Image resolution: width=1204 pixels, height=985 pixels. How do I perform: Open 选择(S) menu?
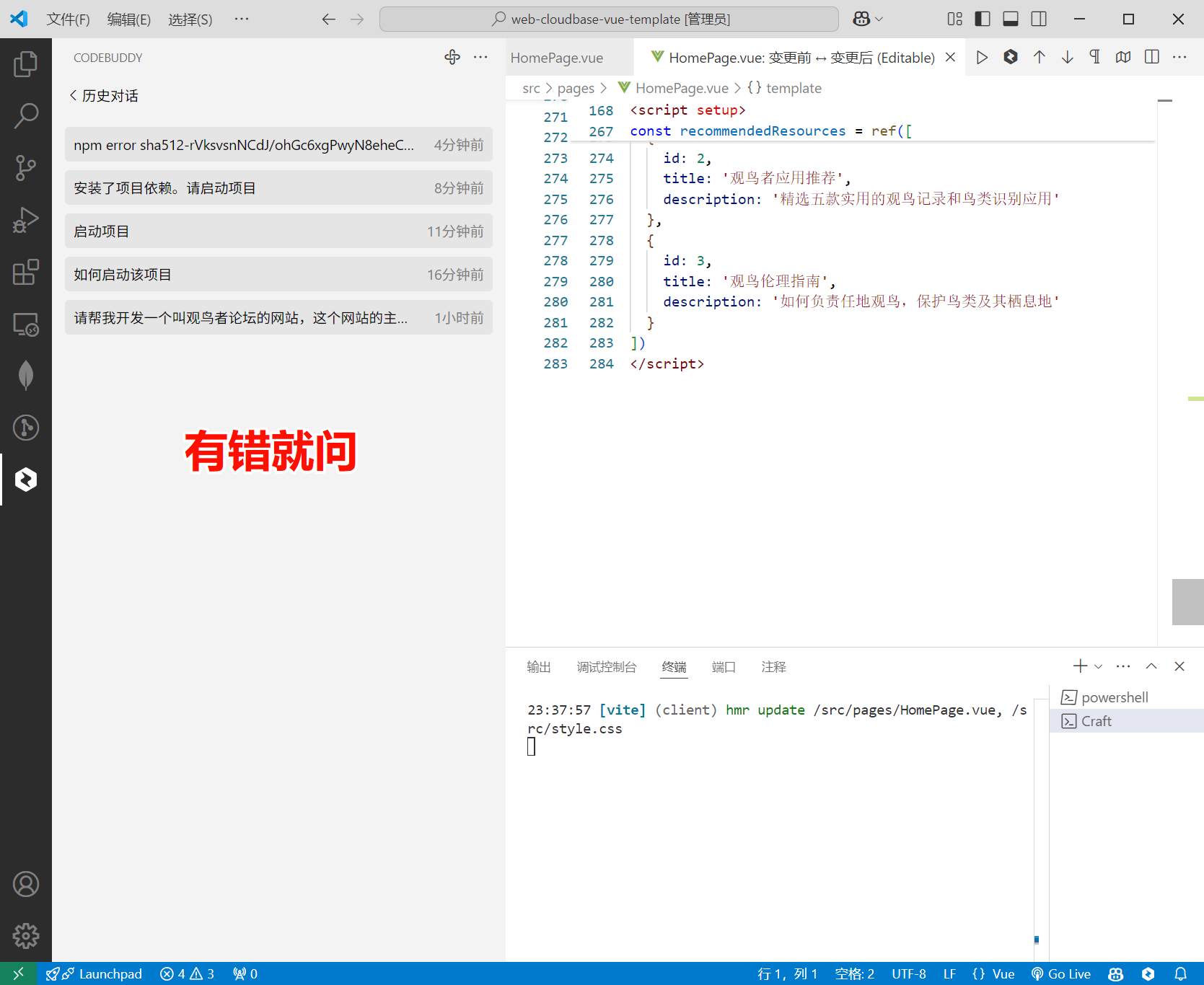pyautogui.click(x=190, y=19)
